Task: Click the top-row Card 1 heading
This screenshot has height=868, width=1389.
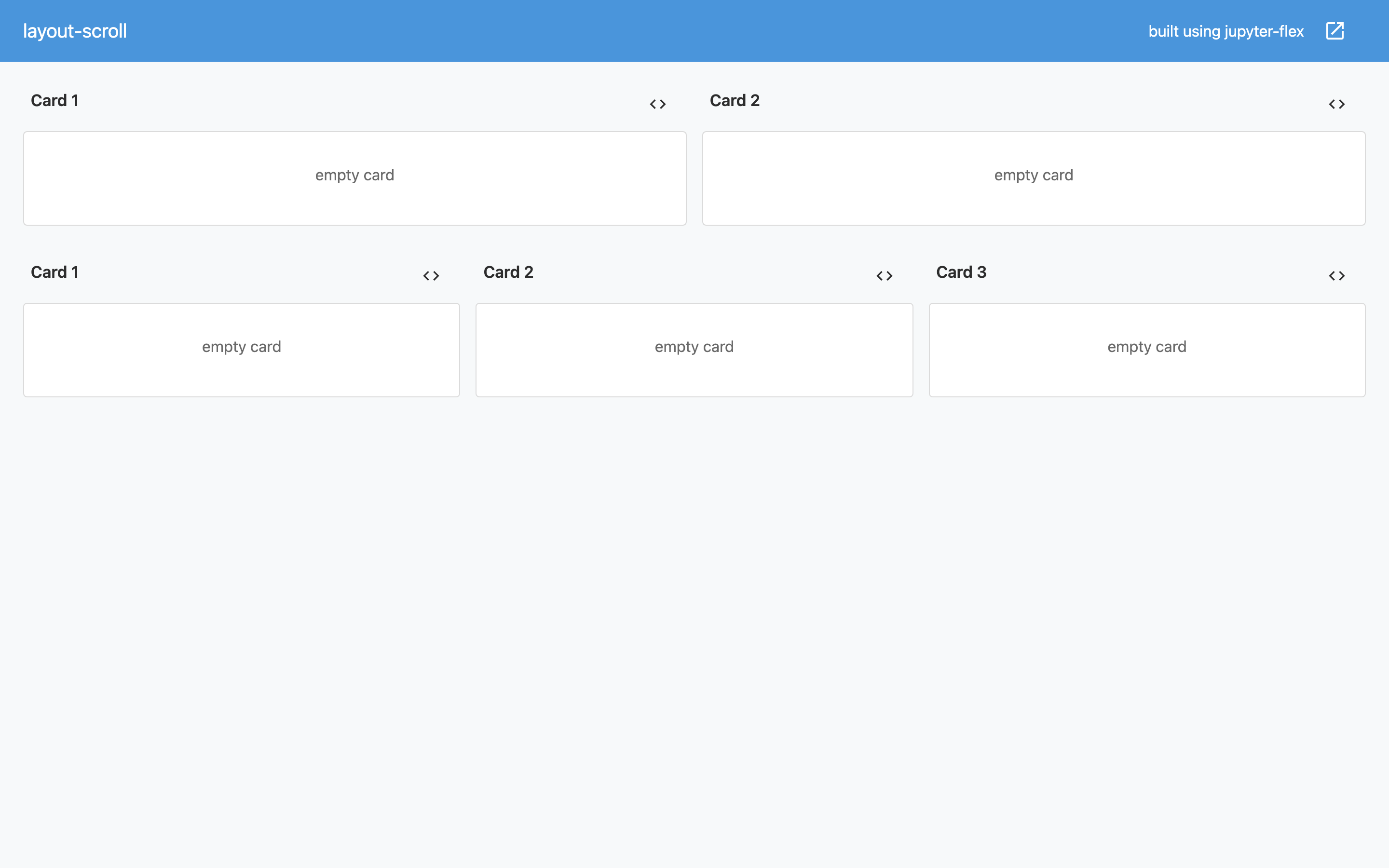Action: tap(54, 100)
